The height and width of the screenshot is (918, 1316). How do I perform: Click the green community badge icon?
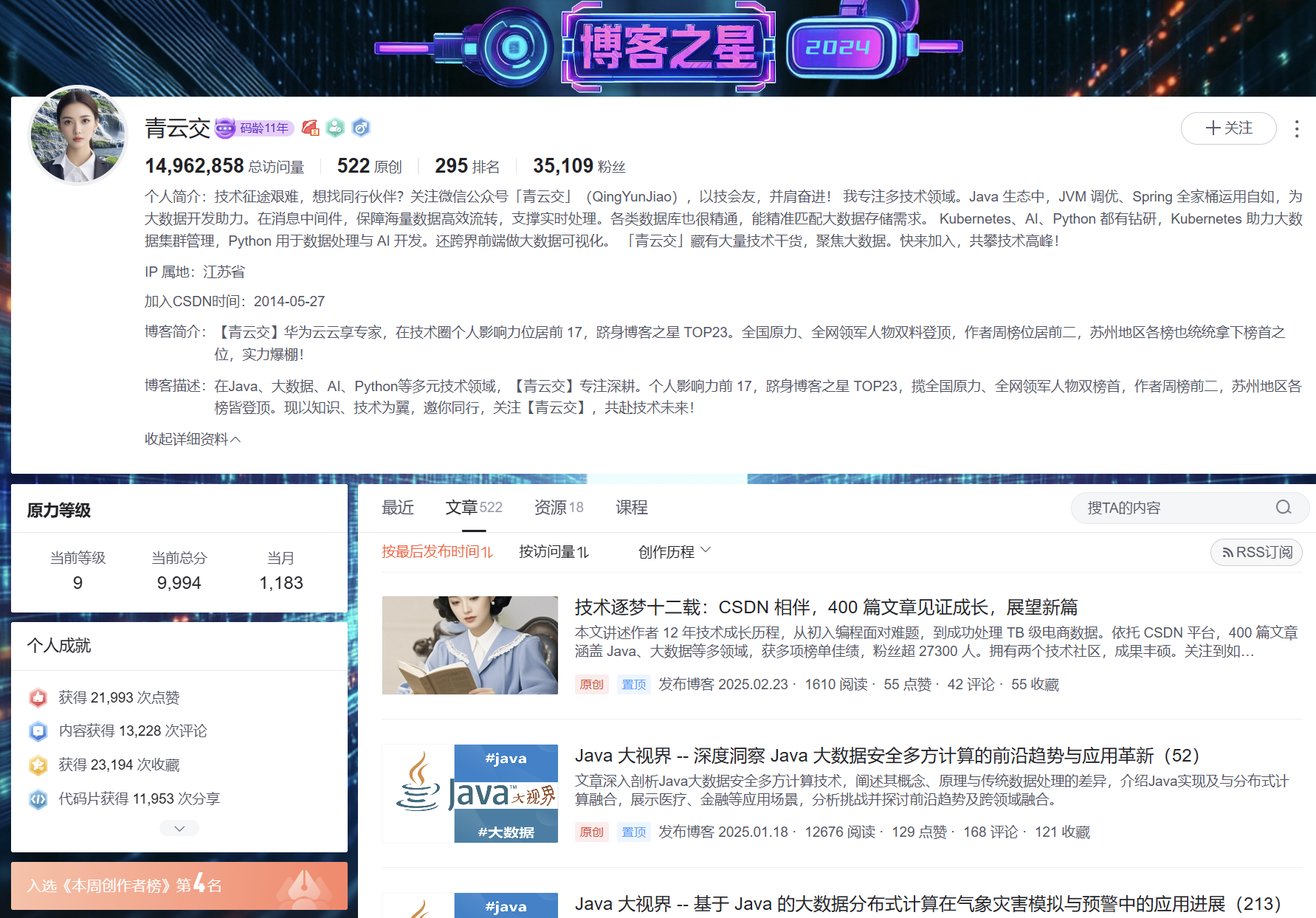click(x=335, y=128)
